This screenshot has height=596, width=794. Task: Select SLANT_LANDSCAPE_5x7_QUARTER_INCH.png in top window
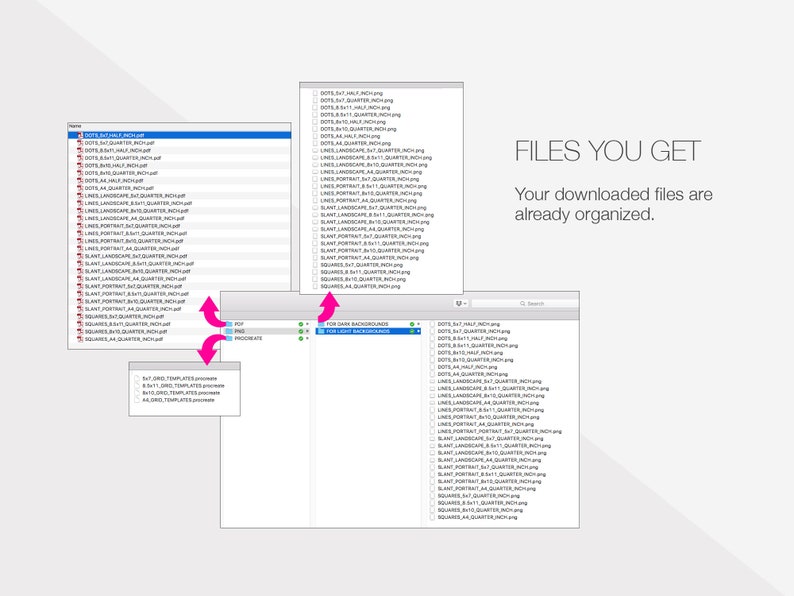[x=373, y=208]
